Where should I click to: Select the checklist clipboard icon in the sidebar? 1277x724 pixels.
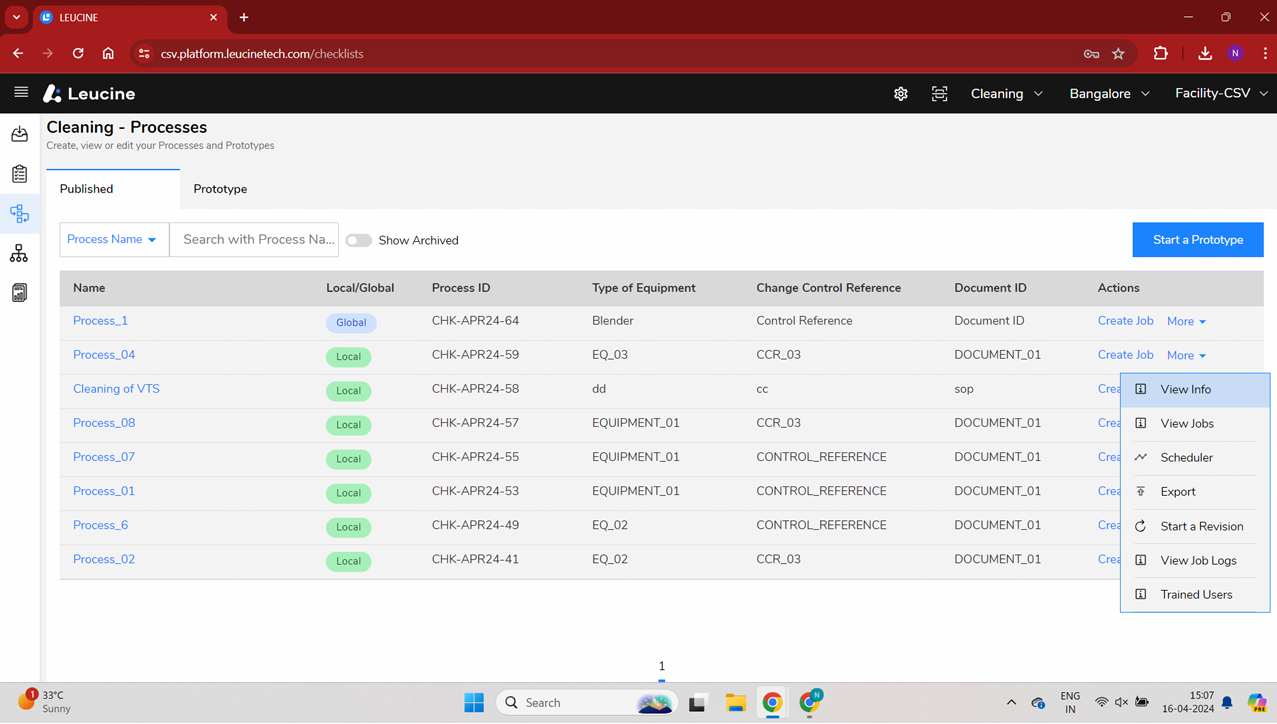point(19,173)
